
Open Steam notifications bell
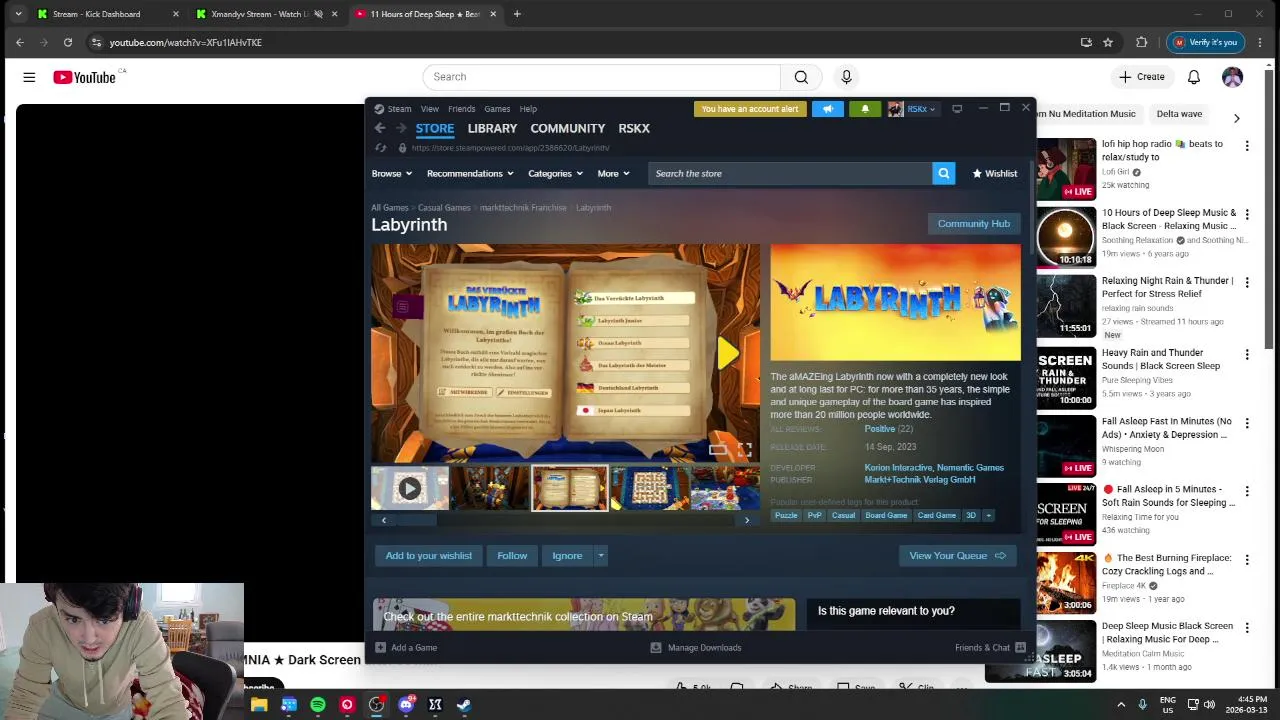point(865,109)
